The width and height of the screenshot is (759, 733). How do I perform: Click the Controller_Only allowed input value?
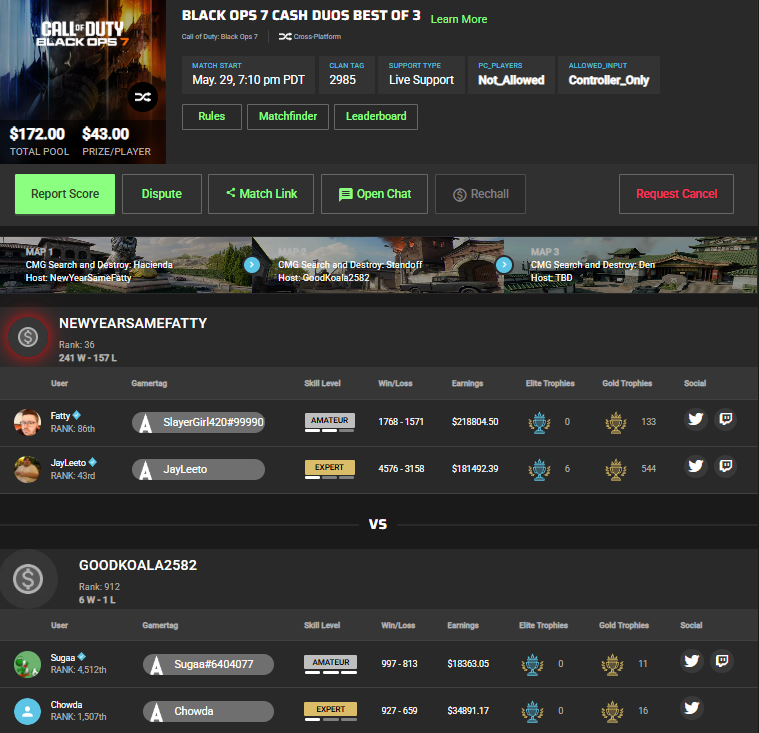coord(608,80)
